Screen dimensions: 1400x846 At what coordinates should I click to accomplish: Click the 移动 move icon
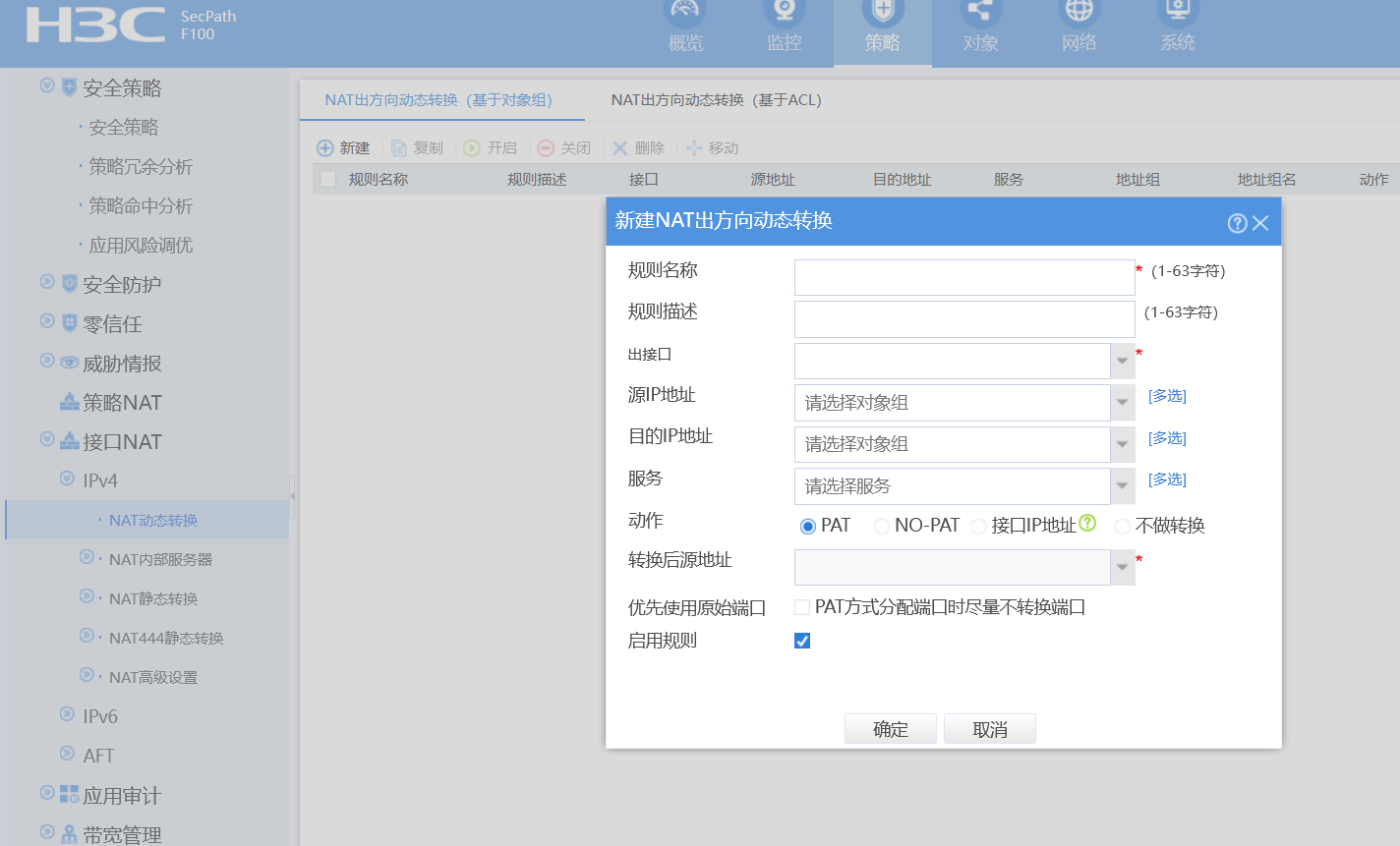pos(694,148)
